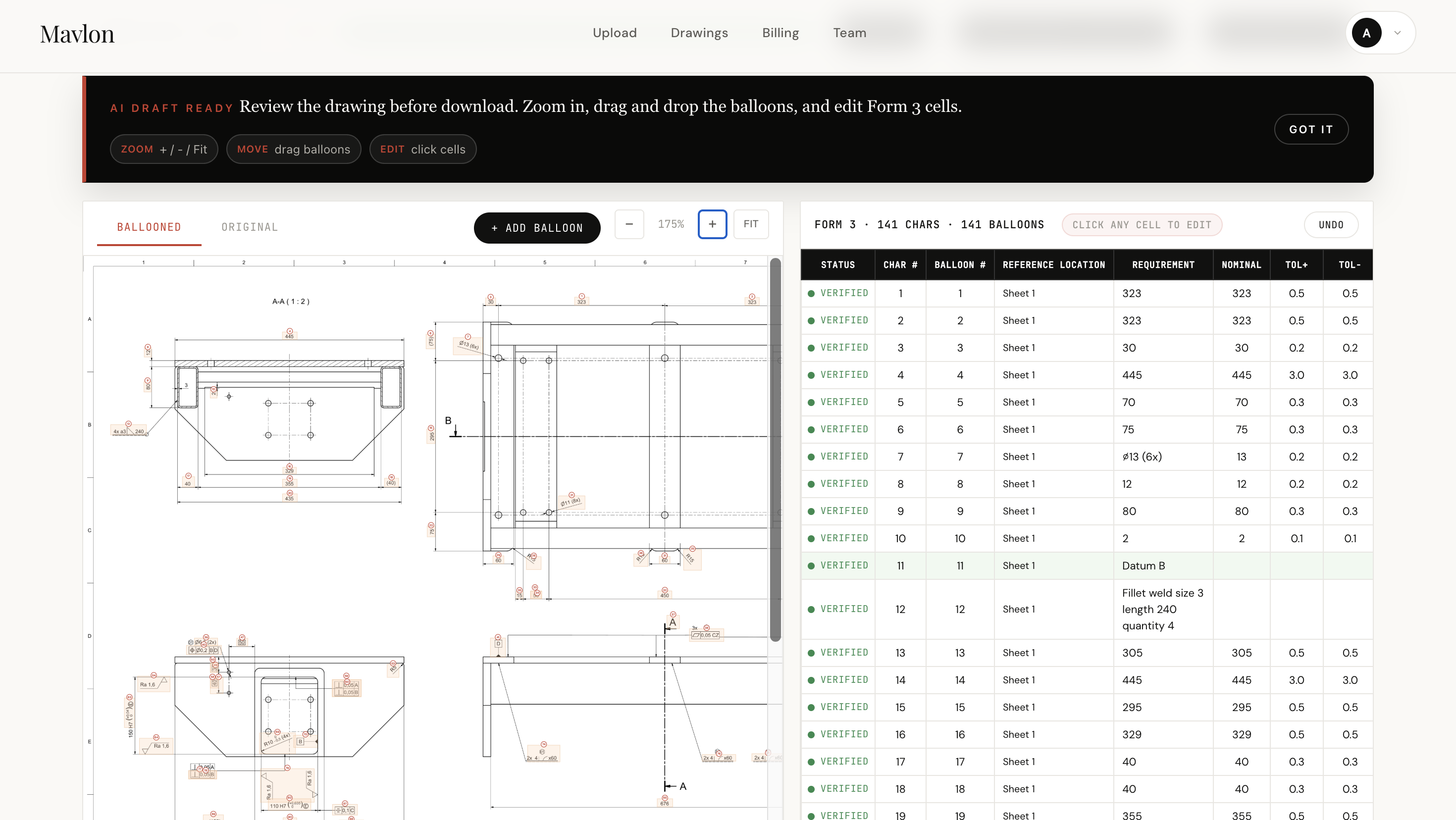Edit nominal 329 in row 16
This screenshot has height=820, width=1456.
tap(1241, 735)
